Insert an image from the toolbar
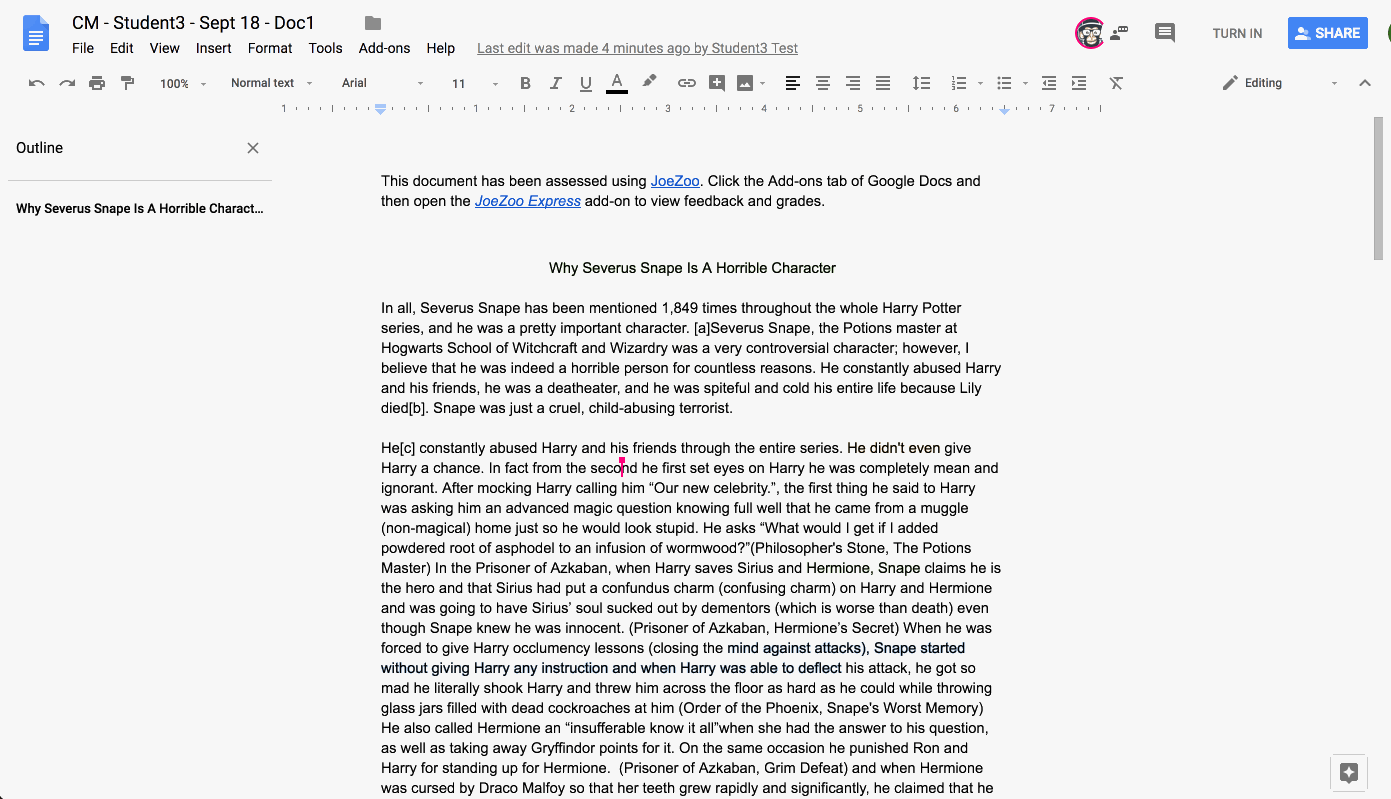Screen dimensions: 1391x799 [x=745, y=83]
